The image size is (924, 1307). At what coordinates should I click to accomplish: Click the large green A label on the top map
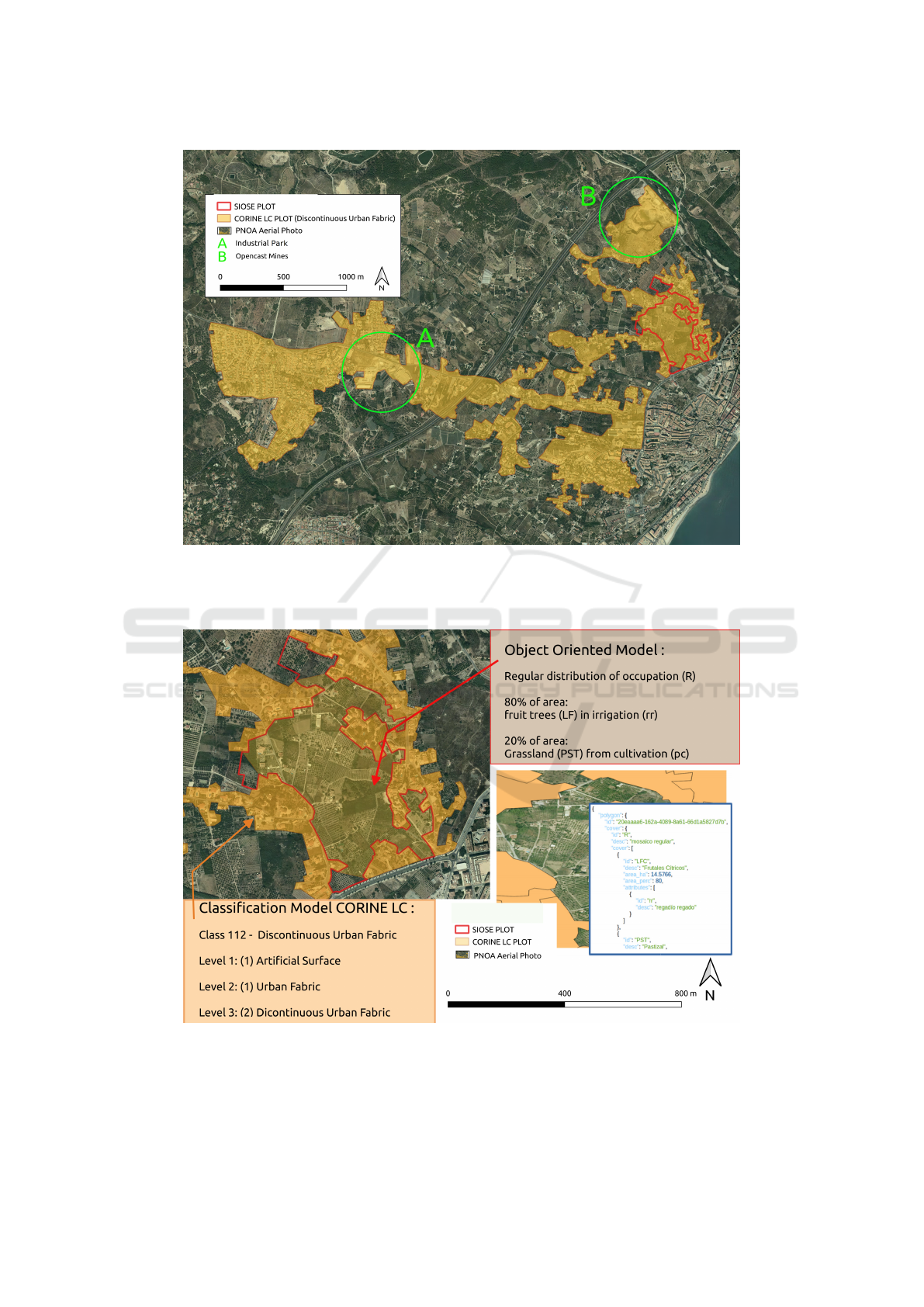click(x=425, y=338)
